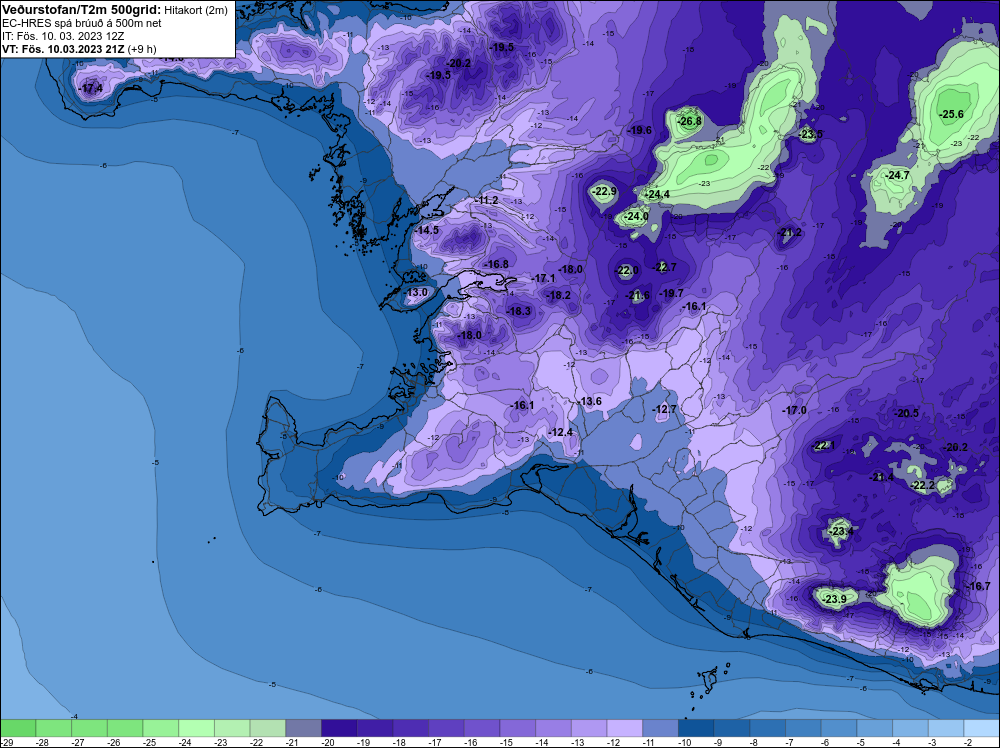Click the -23.4 temperature label
This screenshot has height=748, width=1000.
[840, 531]
